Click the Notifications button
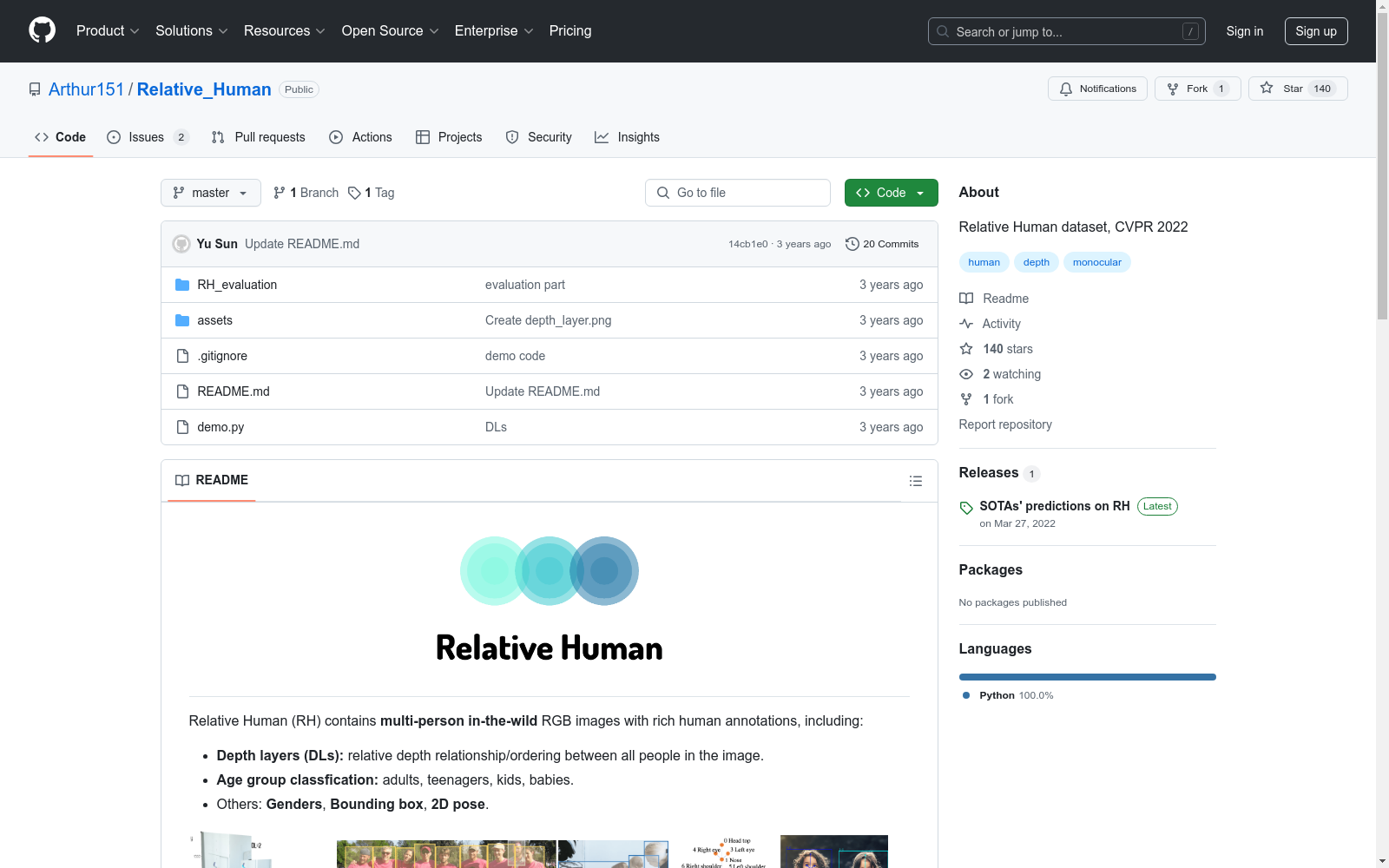 1097,89
